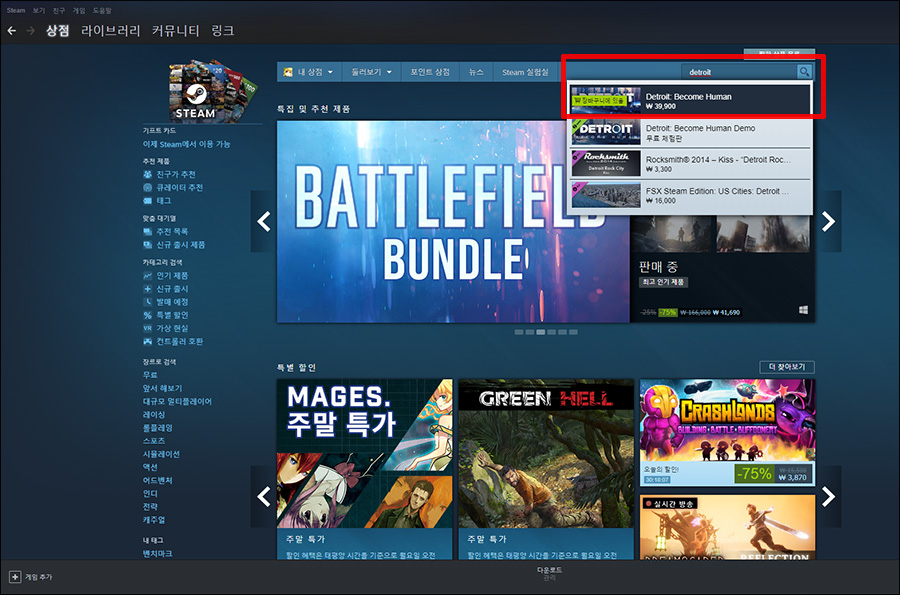900x595 pixels.
Task: Click the controller icon beside 컨트롤러 호환
Action: (x=148, y=341)
